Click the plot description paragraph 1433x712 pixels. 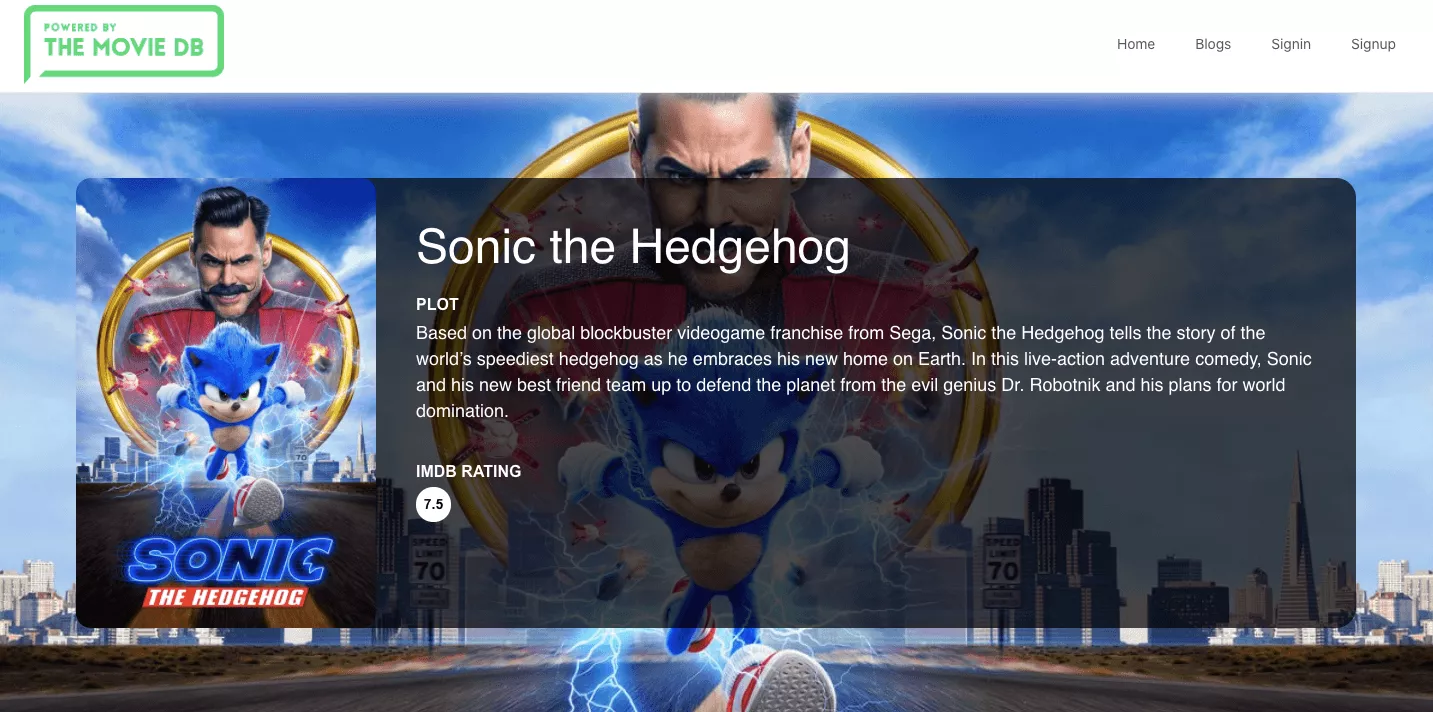point(866,372)
